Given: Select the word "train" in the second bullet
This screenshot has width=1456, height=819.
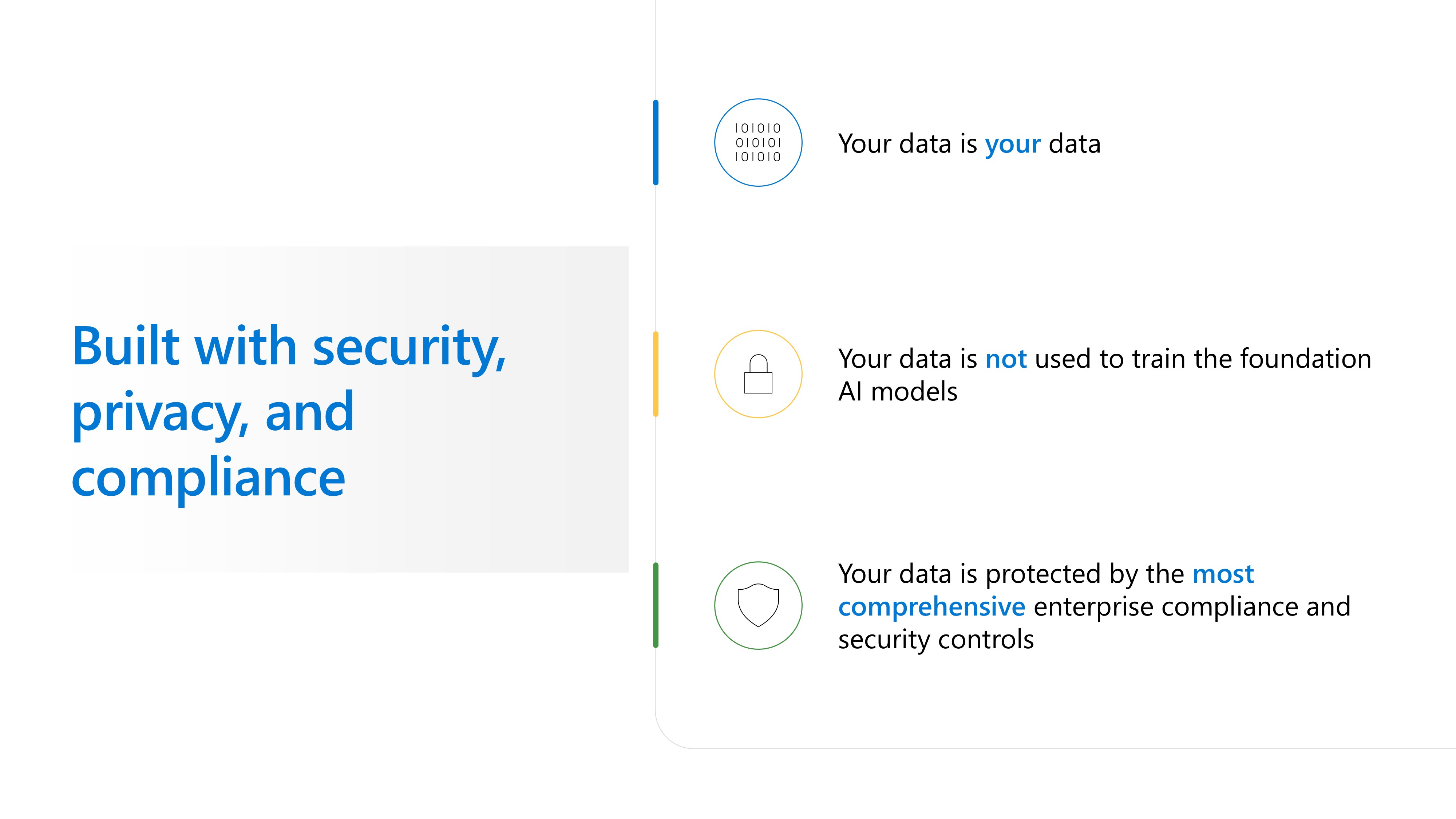Looking at the screenshot, I should [x=1158, y=359].
